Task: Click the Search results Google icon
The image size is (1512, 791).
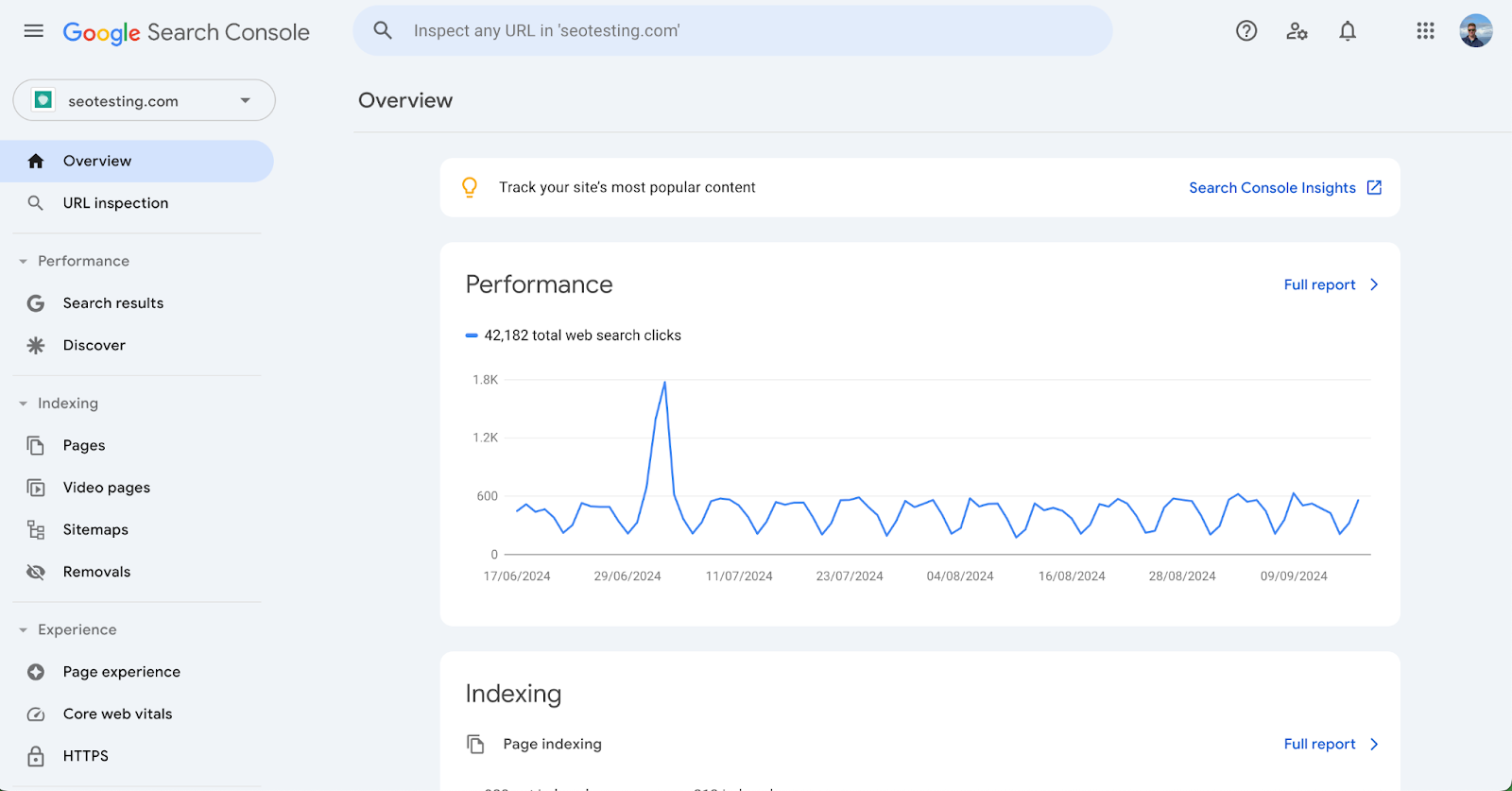Action: click(36, 303)
